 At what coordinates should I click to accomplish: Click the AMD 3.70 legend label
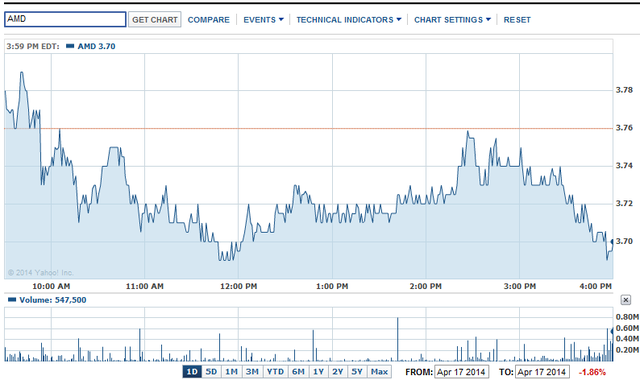click(x=97, y=46)
